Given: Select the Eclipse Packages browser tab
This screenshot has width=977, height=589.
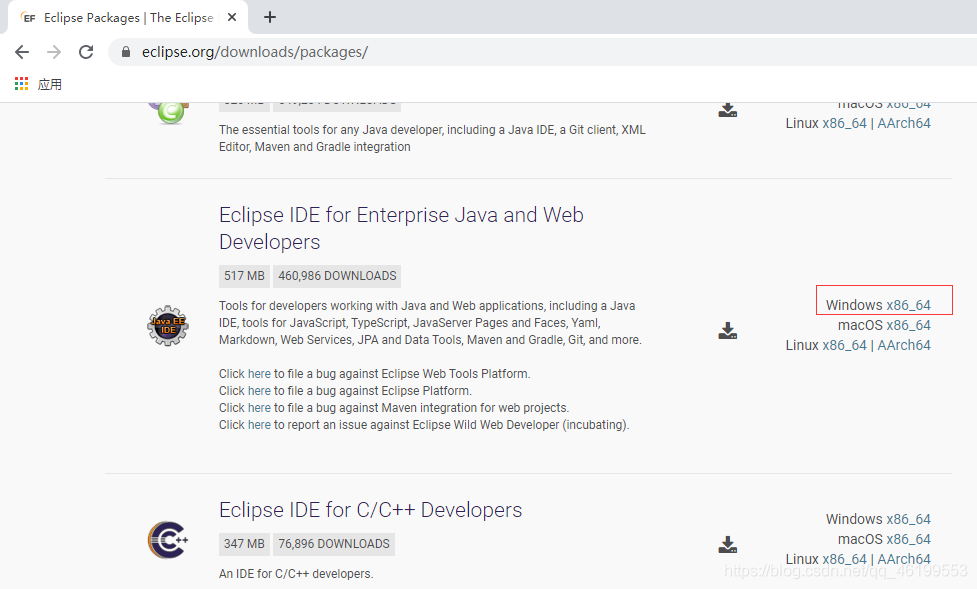Looking at the screenshot, I should tap(128, 17).
